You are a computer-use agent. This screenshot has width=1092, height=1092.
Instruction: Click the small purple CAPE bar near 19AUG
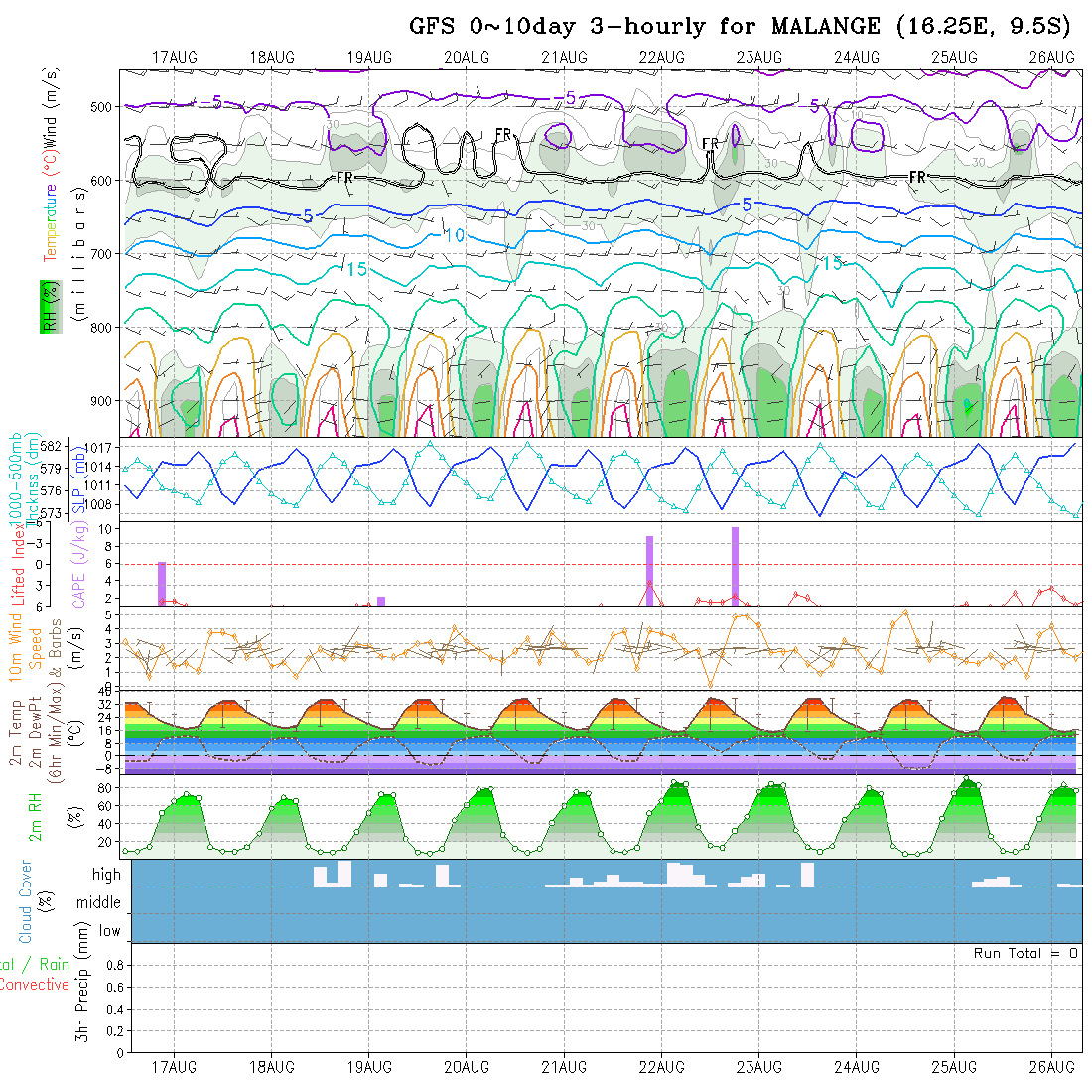tap(381, 600)
